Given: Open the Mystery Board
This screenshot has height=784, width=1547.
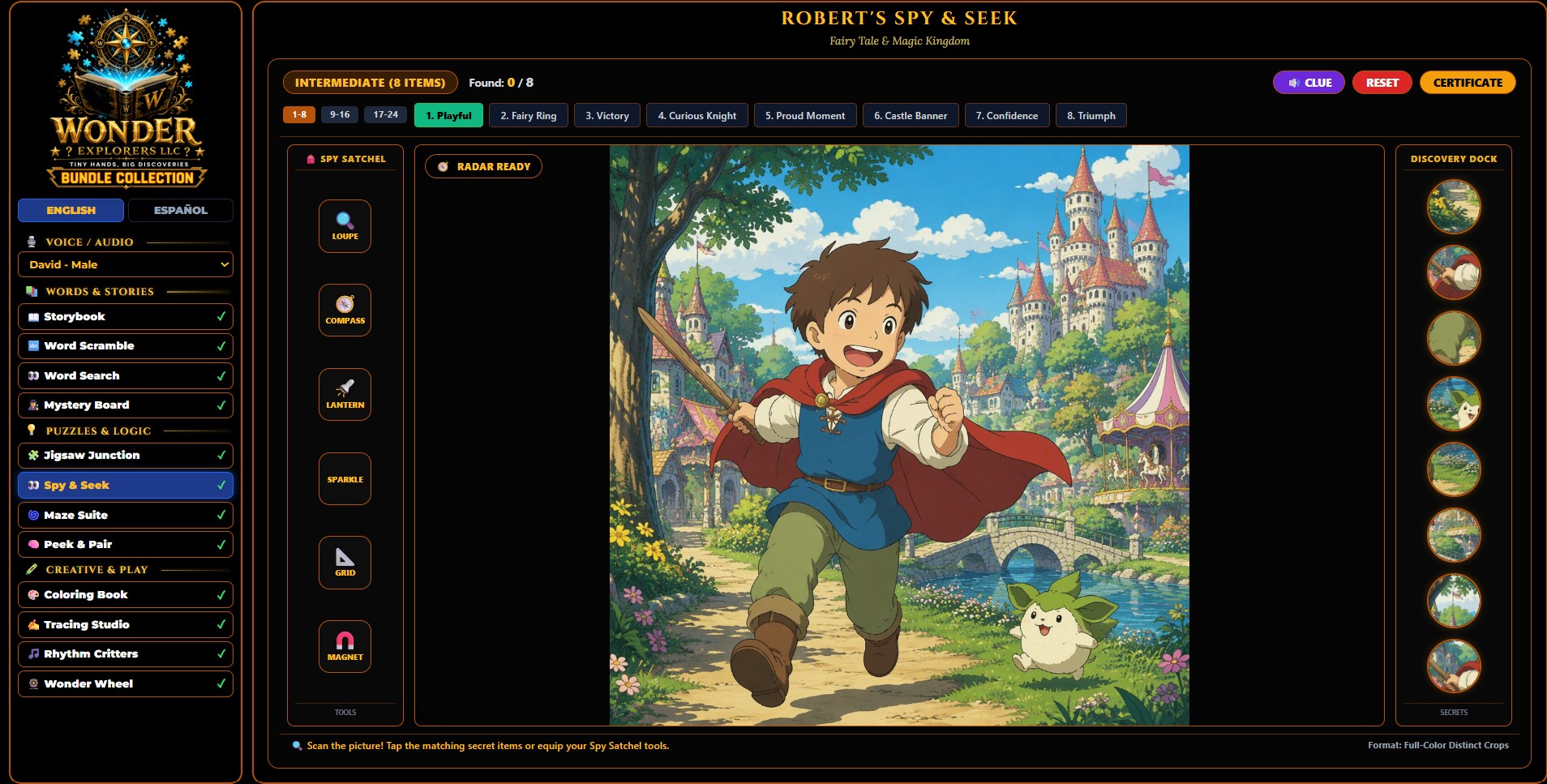Looking at the screenshot, I should point(126,405).
